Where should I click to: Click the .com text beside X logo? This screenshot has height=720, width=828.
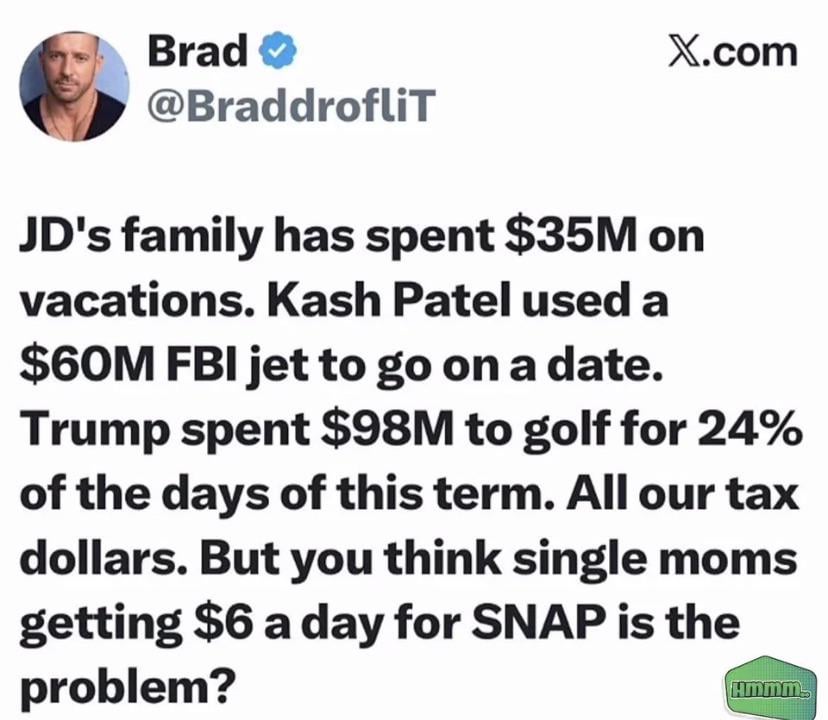750,51
